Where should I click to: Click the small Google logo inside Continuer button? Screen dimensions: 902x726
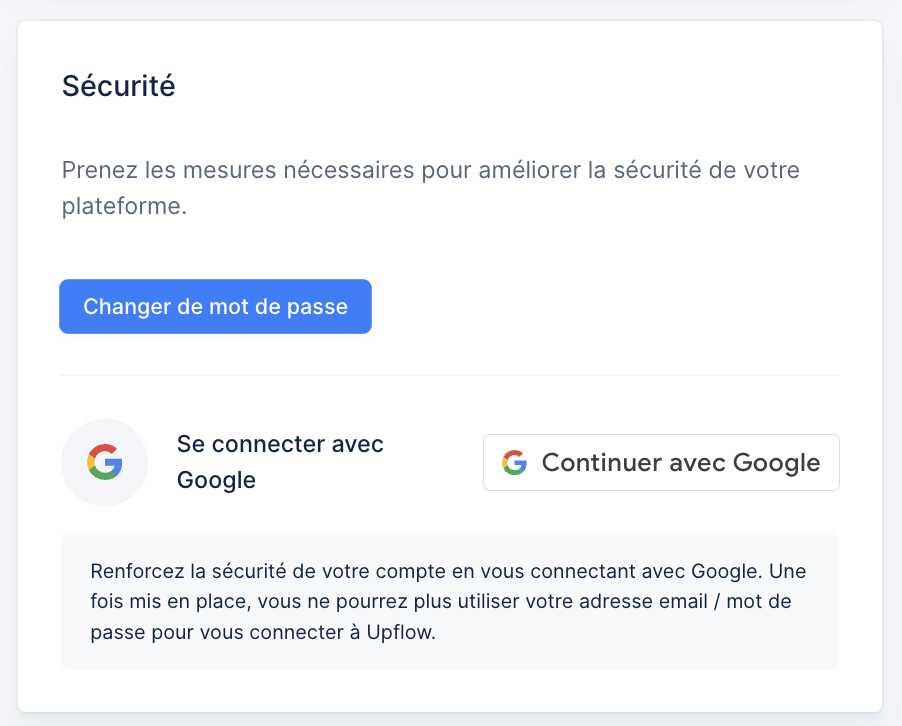514,463
